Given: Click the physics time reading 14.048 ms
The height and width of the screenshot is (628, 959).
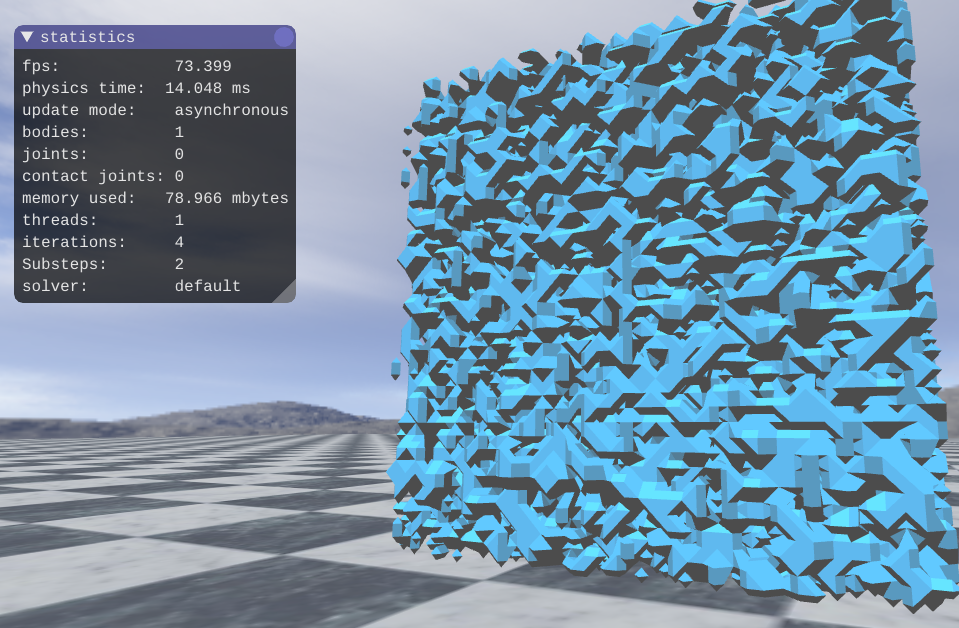Looking at the screenshot, I should tap(207, 88).
